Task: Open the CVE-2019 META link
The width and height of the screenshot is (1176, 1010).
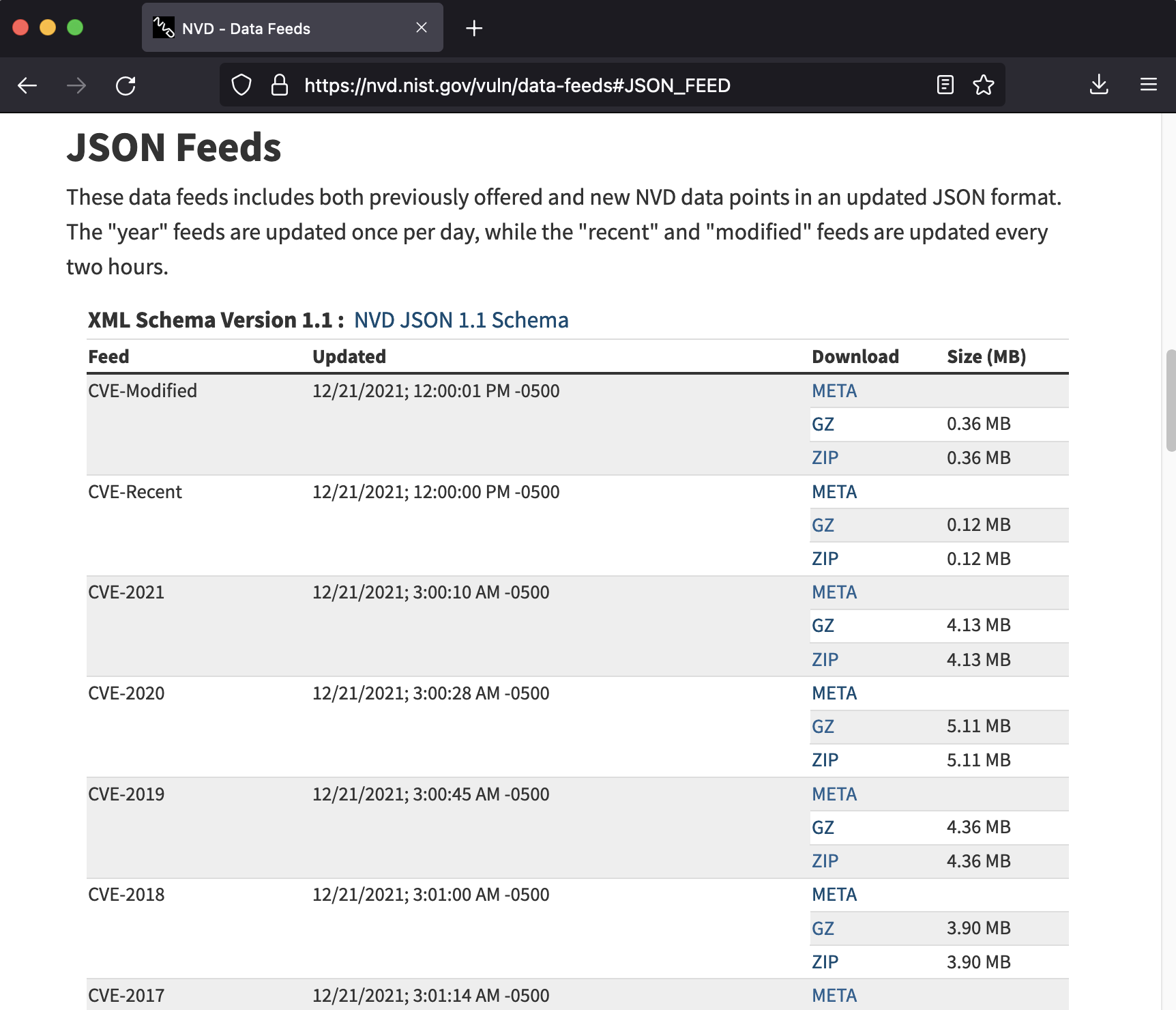Action: tap(834, 794)
